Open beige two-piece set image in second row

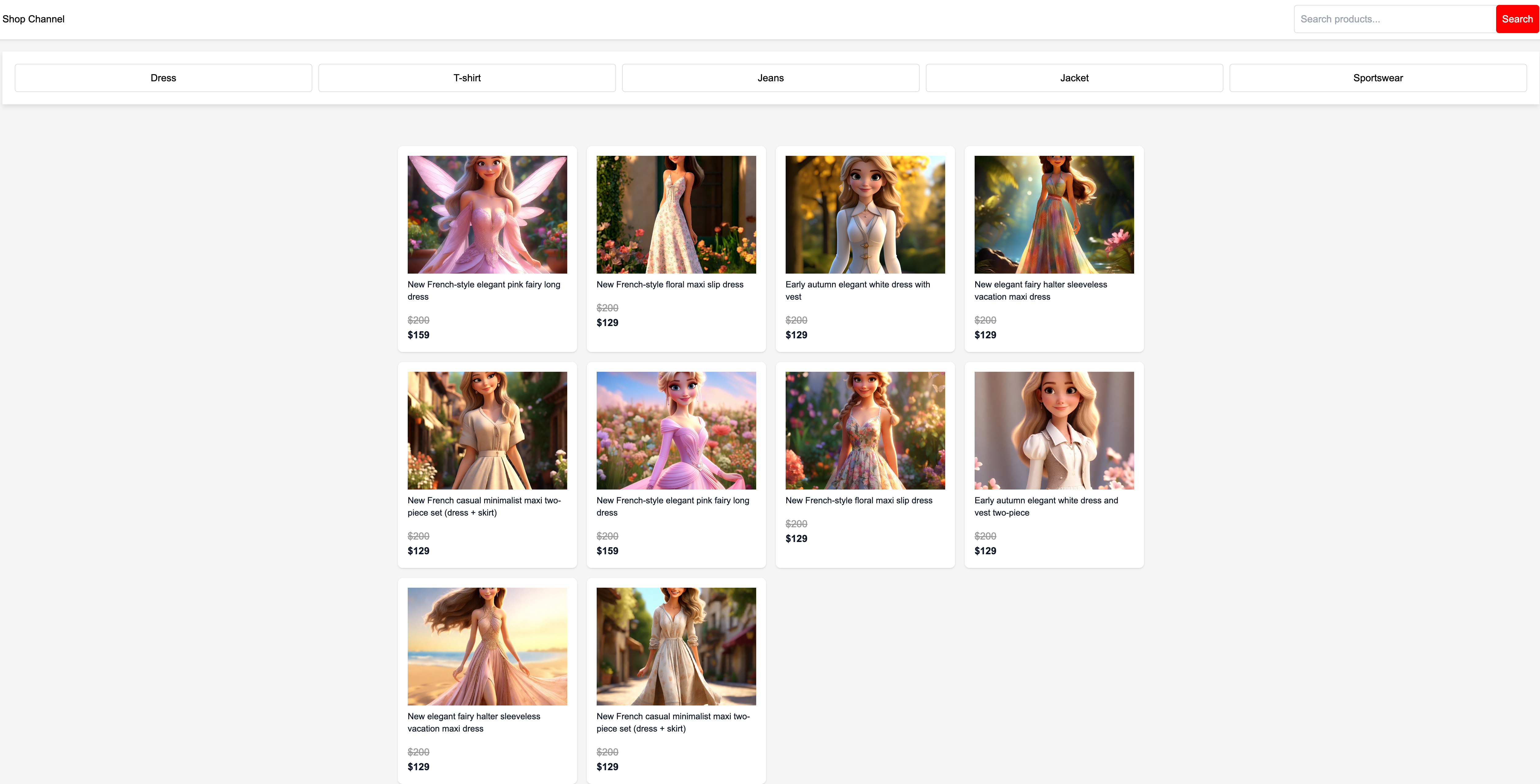487,430
